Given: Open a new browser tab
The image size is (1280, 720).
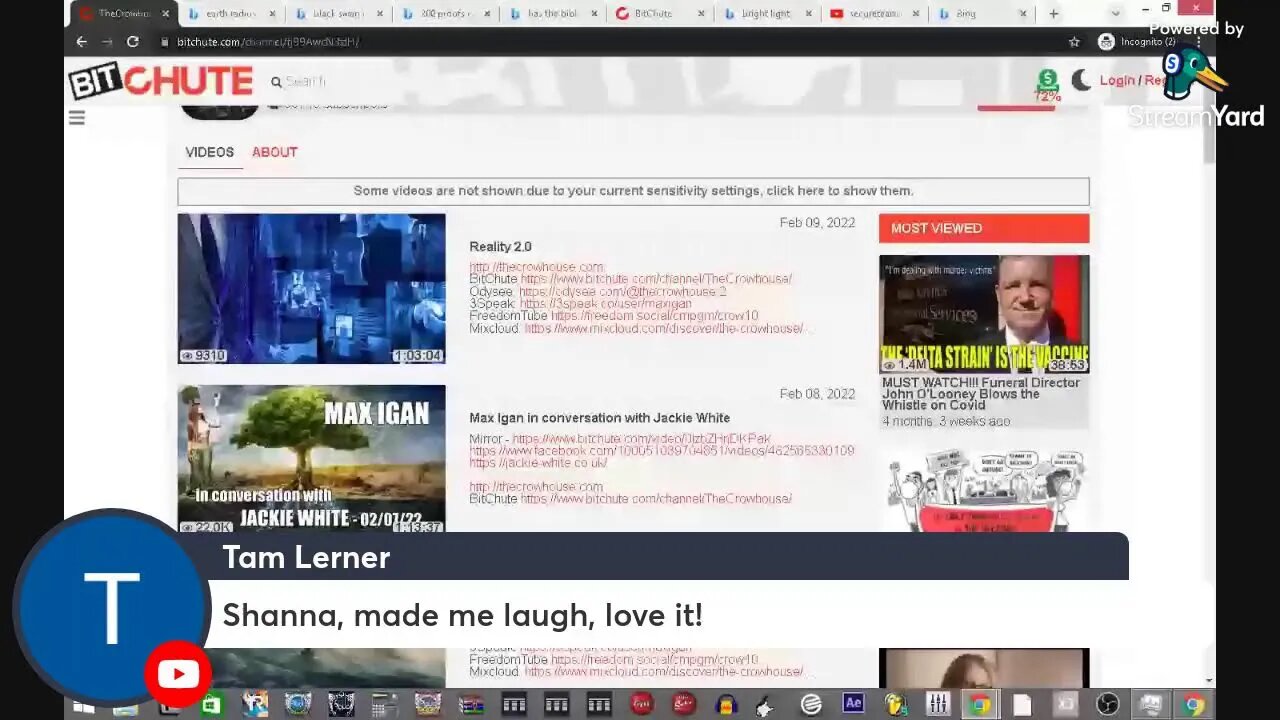Looking at the screenshot, I should (x=1053, y=14).
